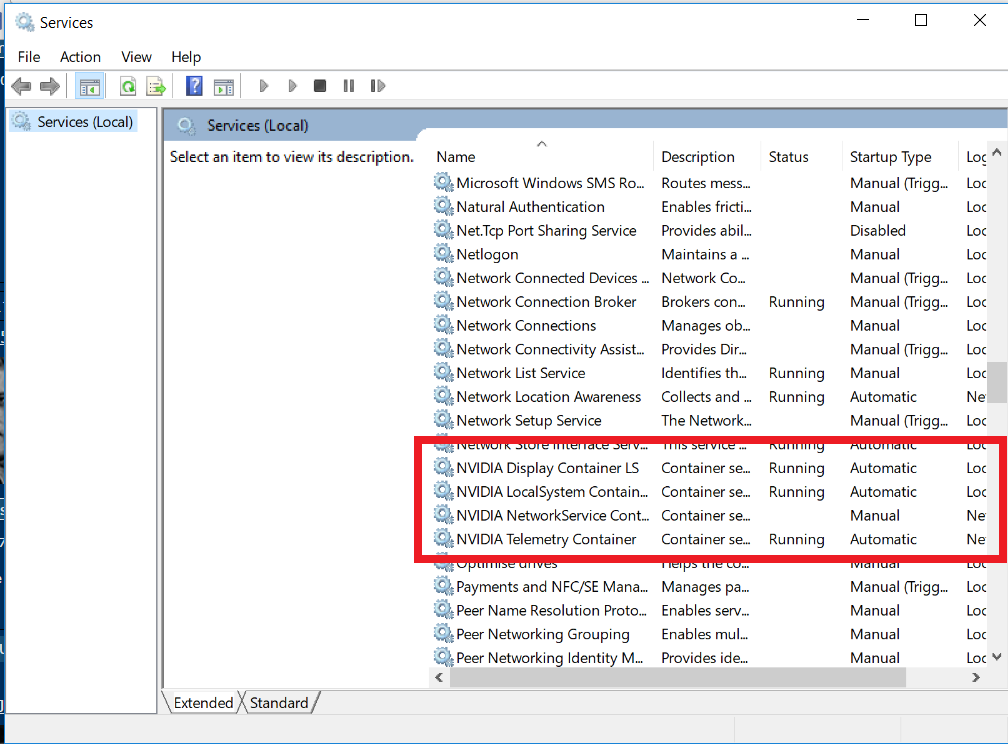Sort by the Status column header

click(x=802, y=157)
